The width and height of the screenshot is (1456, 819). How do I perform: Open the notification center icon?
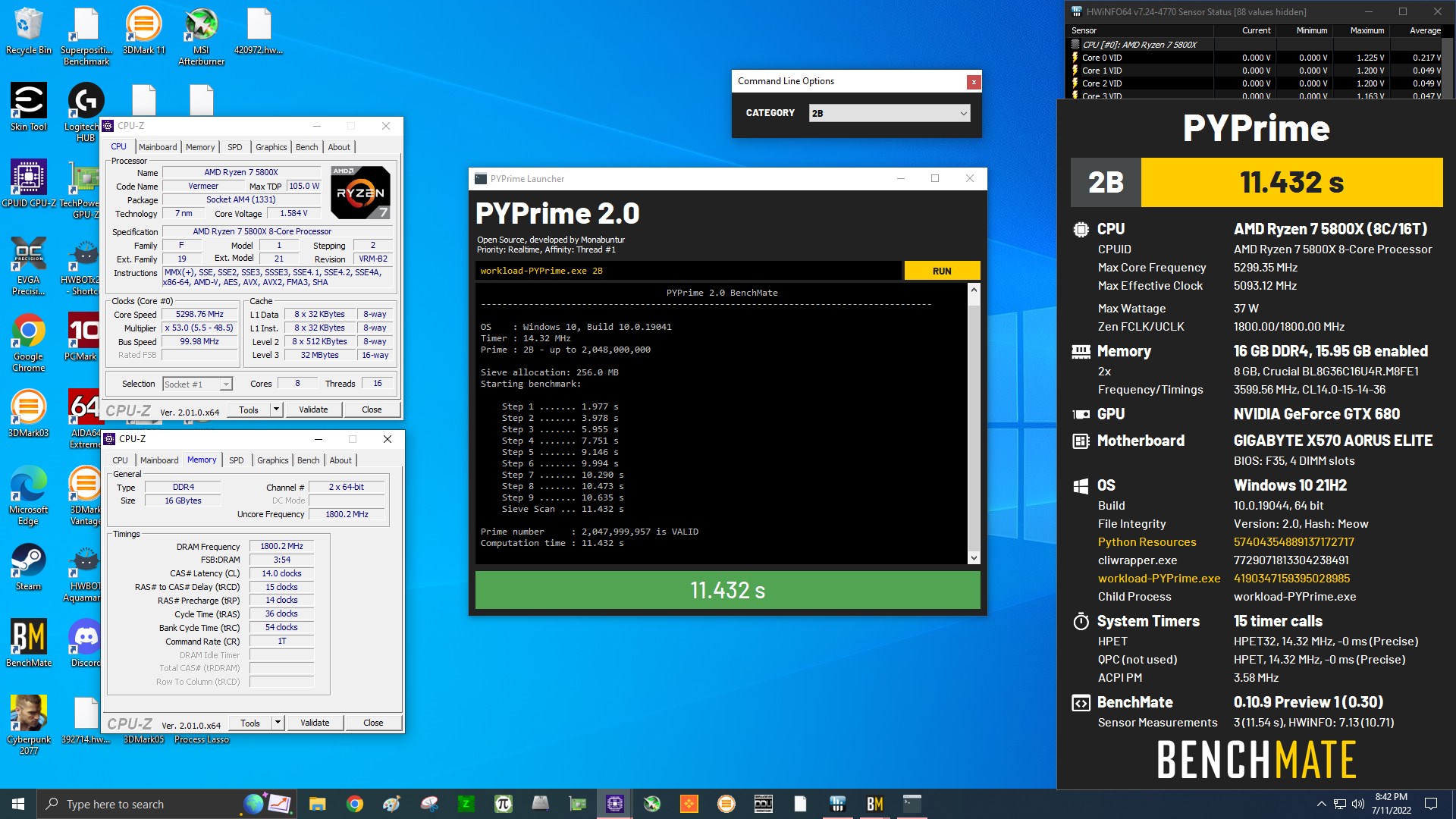point(1431,804)
